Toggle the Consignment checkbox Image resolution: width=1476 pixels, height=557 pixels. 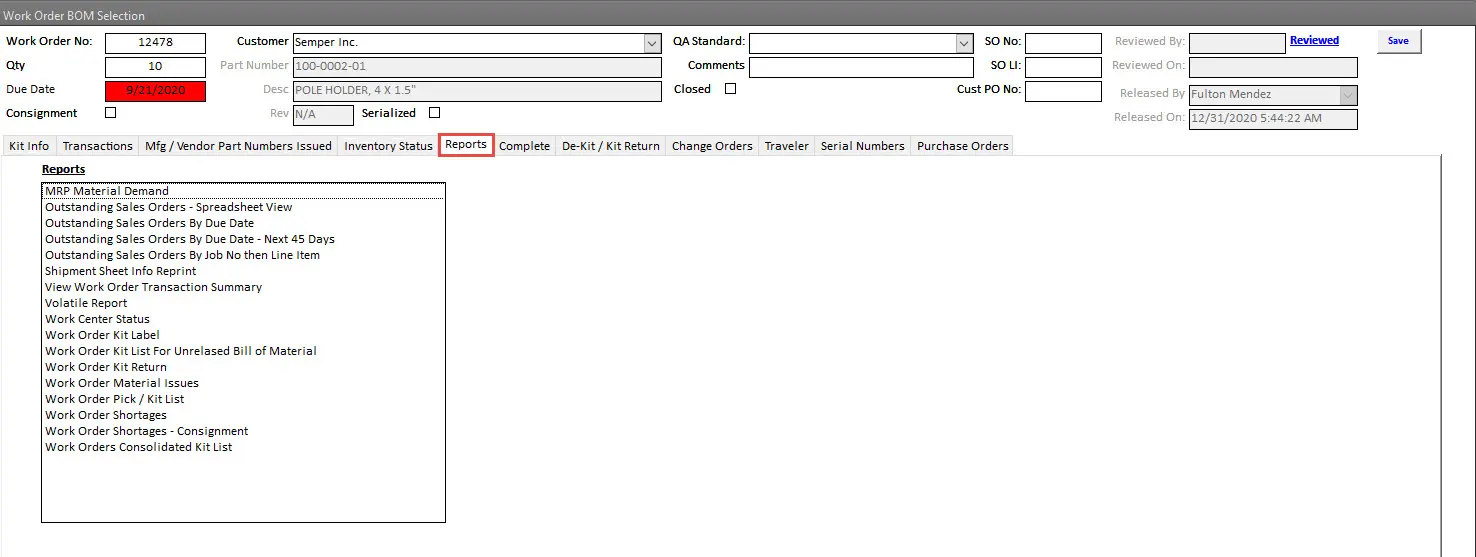click(111, 113)
